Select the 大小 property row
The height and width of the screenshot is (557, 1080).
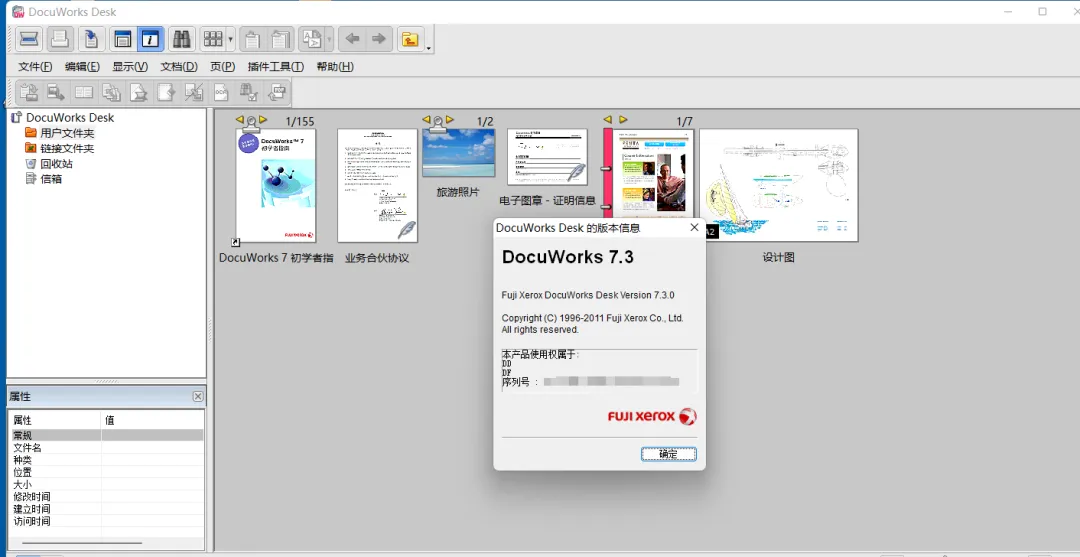(x=107, y=484)
